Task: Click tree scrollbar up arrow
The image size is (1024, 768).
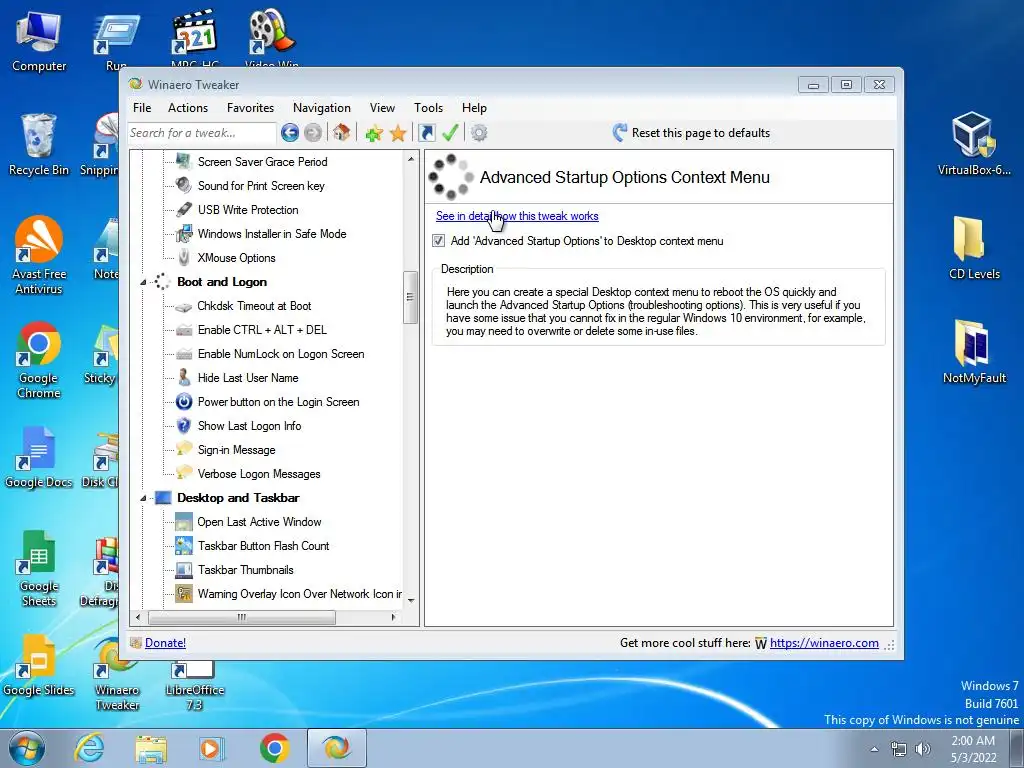Action: [x=411, y=159]
